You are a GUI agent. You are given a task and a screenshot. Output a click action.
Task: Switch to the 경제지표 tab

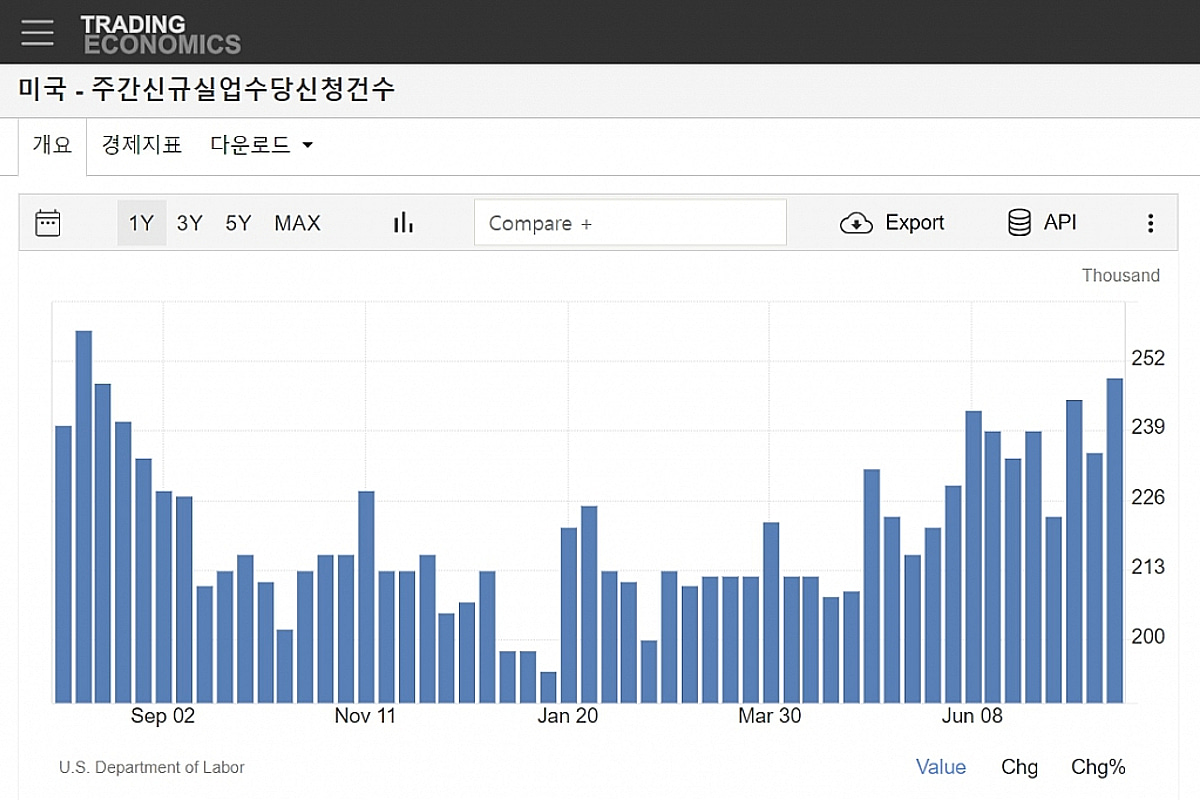click(141, 145)
